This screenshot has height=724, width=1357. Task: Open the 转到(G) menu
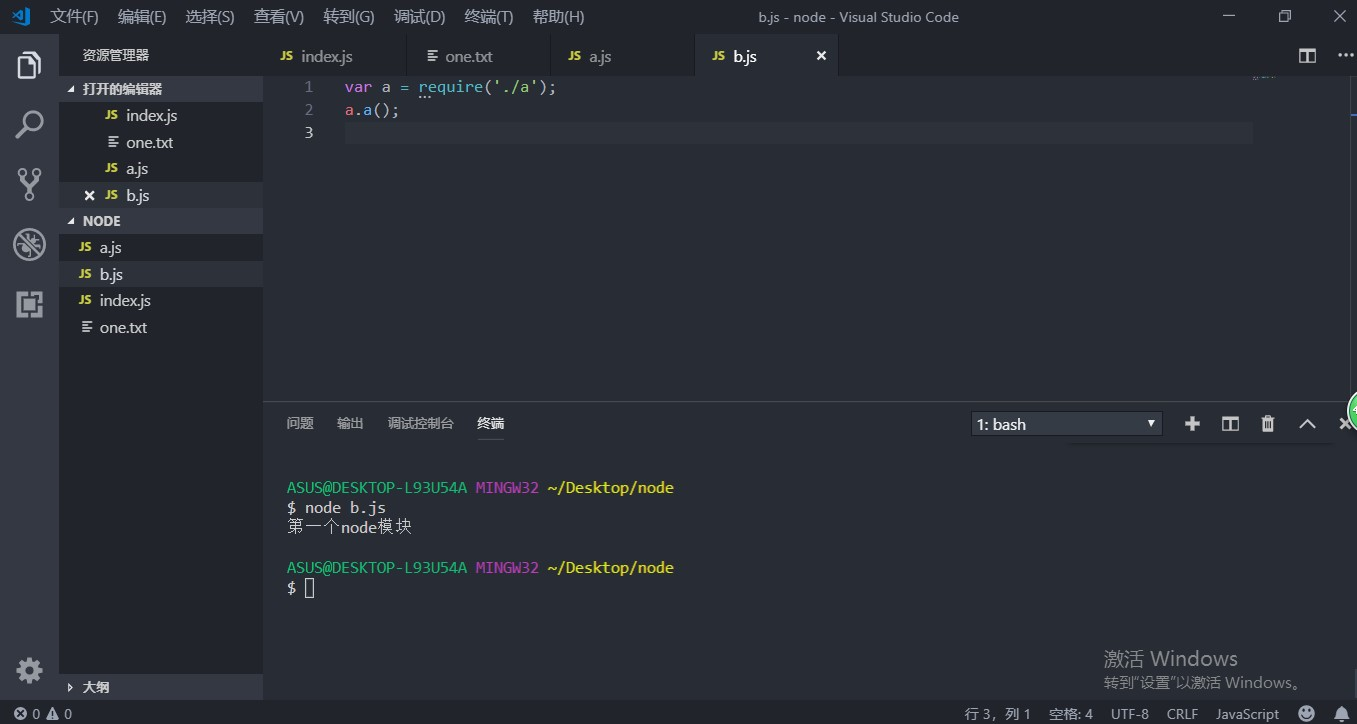click(349, 17)
